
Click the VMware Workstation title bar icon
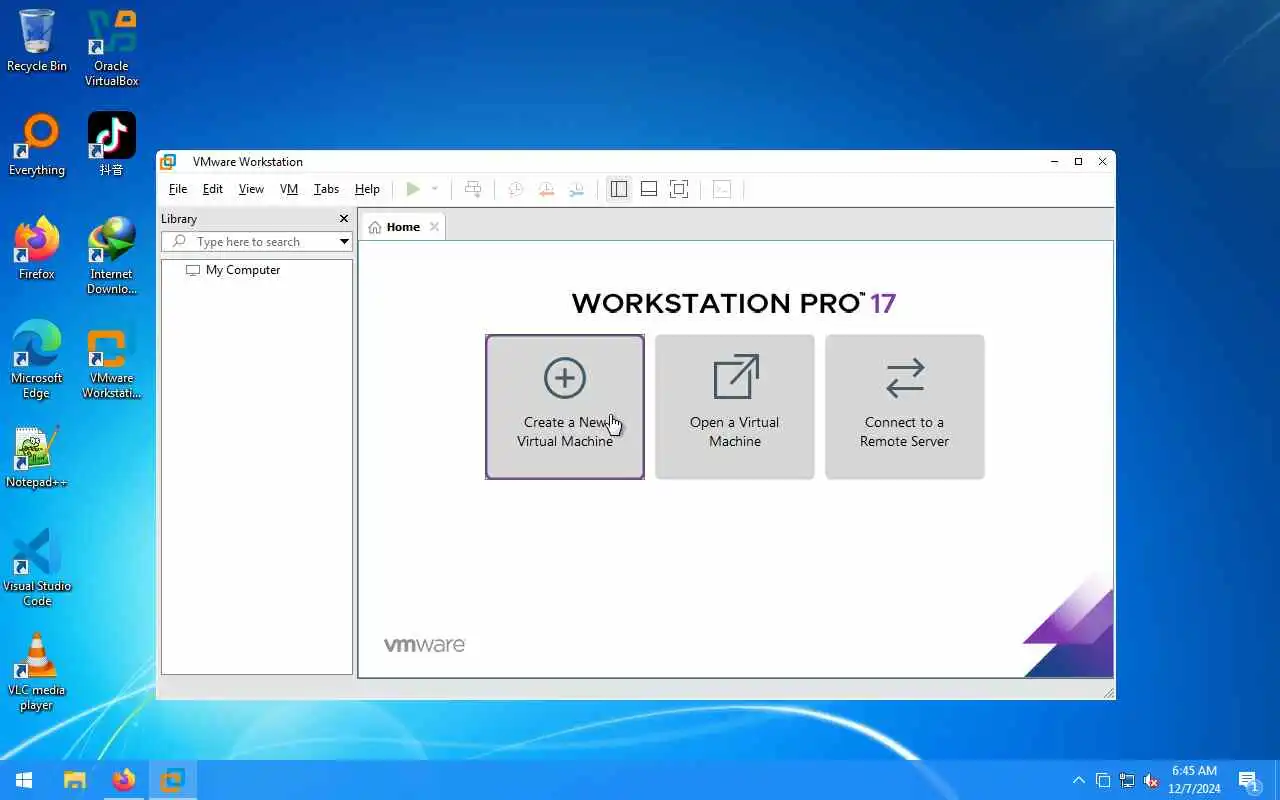[169, 162]
